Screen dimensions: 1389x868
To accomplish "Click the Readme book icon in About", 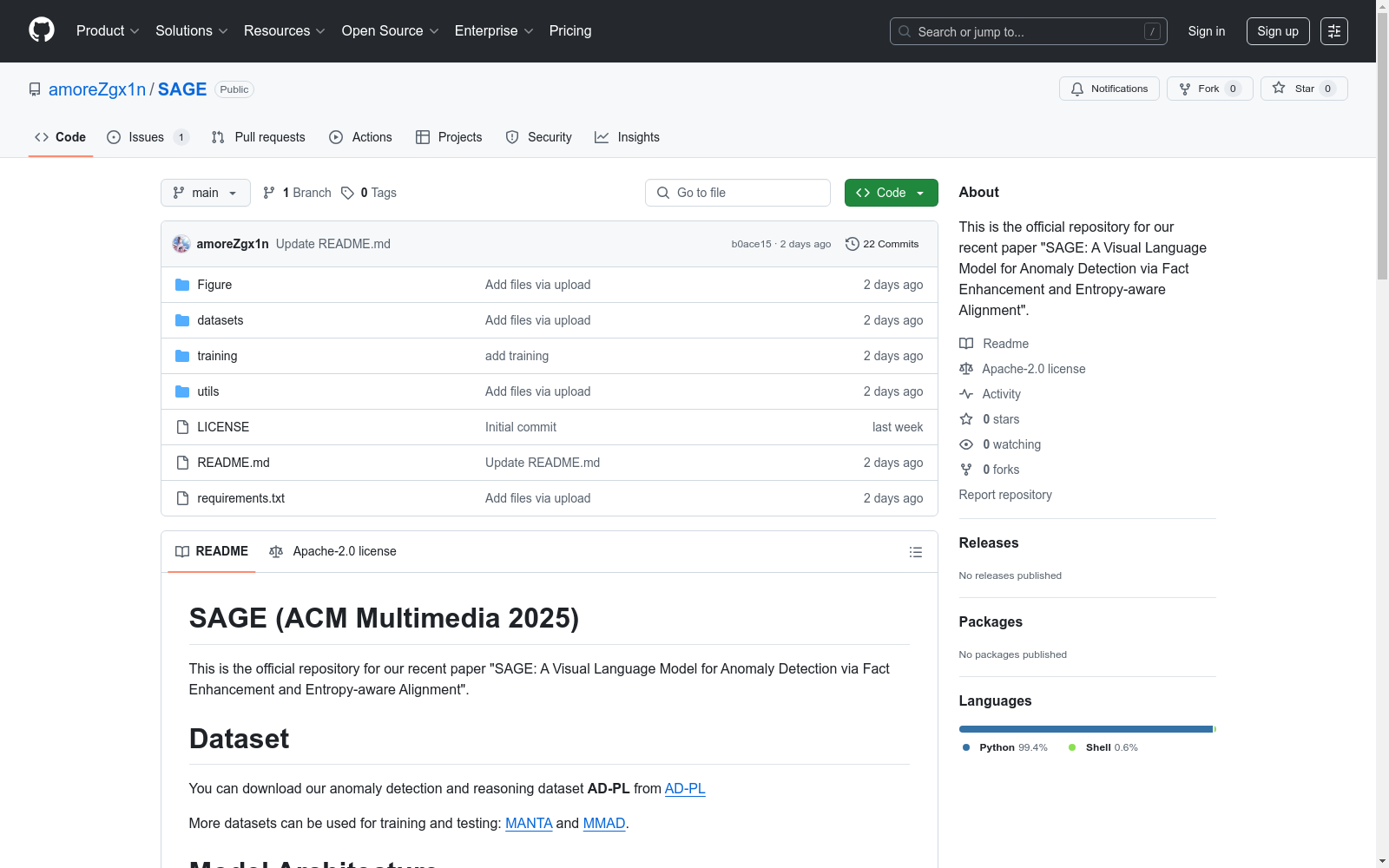I will click(966, 344).
